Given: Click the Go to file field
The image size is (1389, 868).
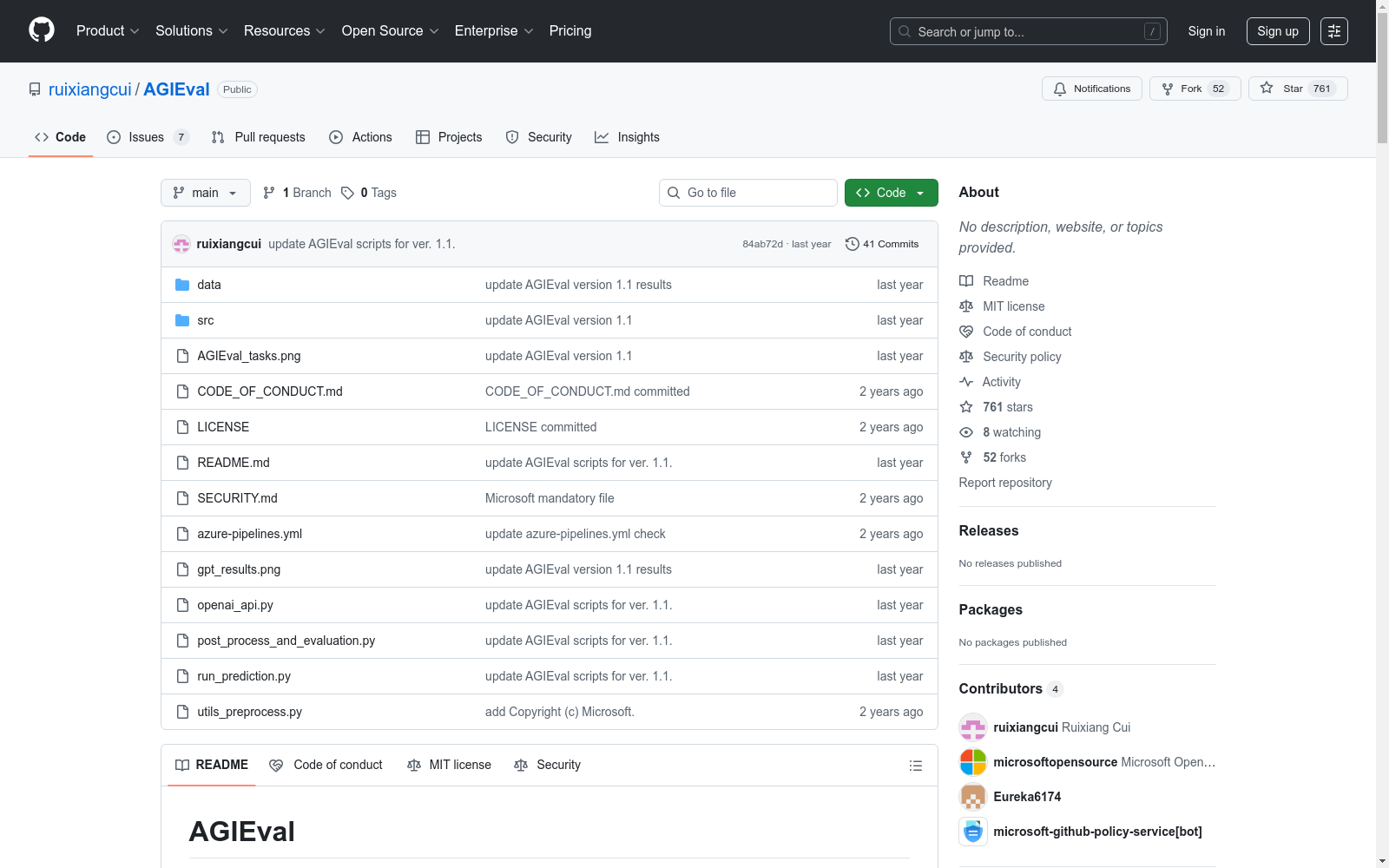Looking at the screenshot, I should 748,193.
